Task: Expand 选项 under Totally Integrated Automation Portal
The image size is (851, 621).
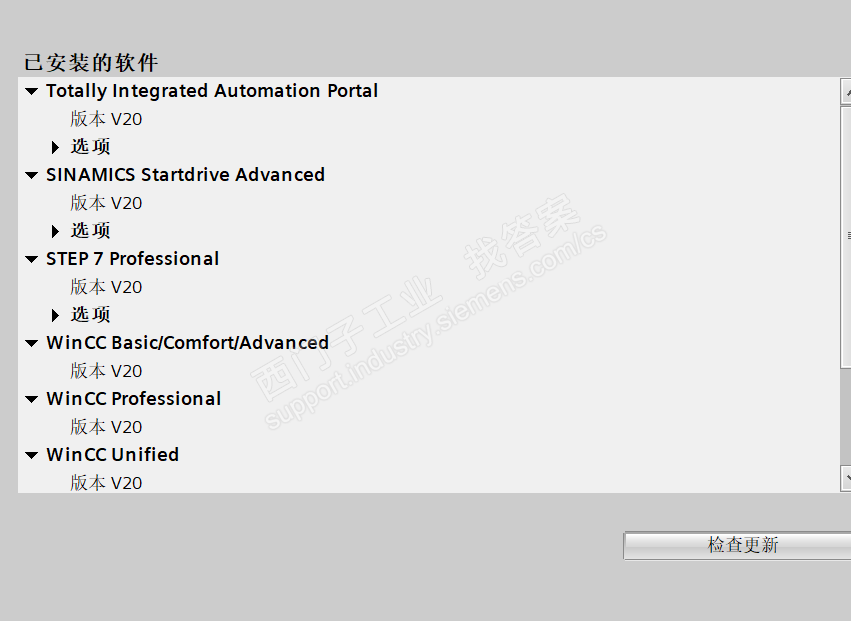Action: (x=56, y=147)
